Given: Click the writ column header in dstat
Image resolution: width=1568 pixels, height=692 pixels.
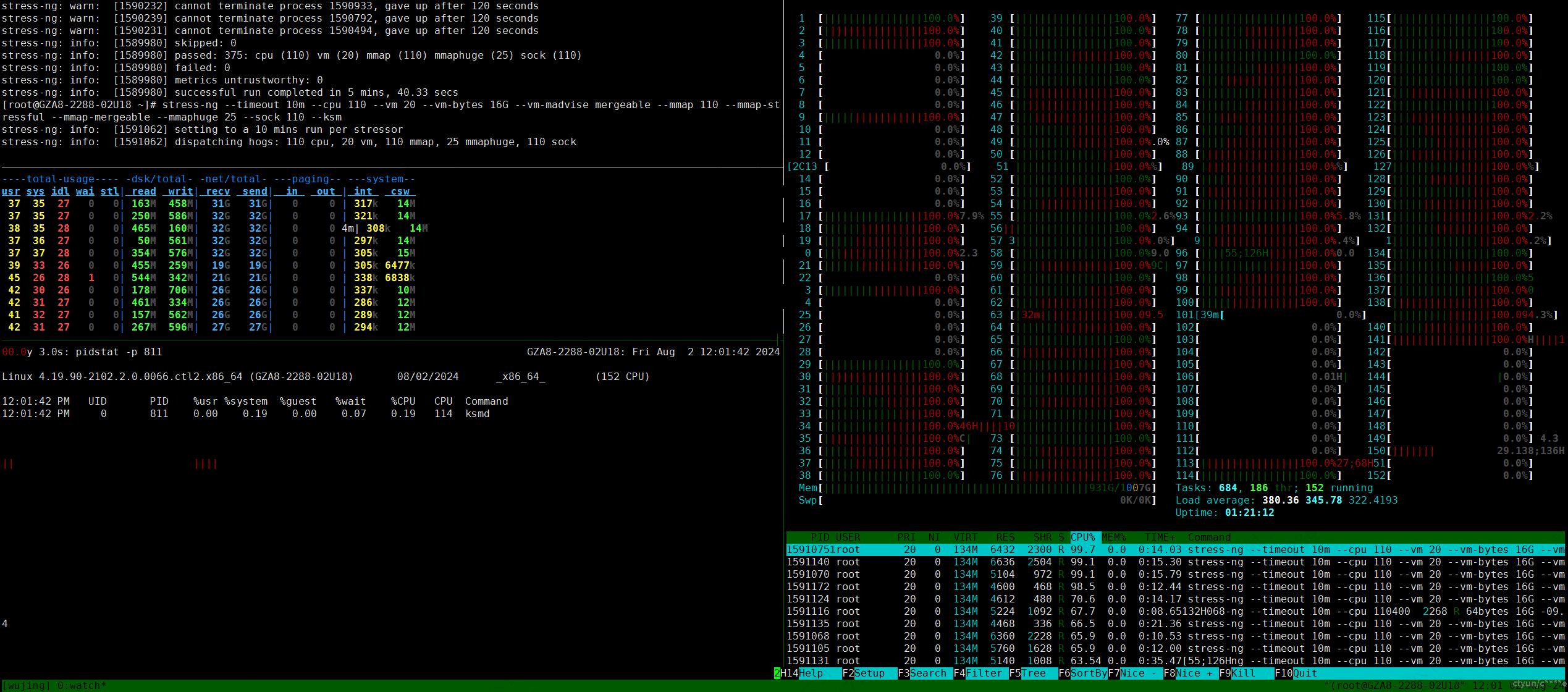Looking at the screenshot, I should click(x=180, y=192).
